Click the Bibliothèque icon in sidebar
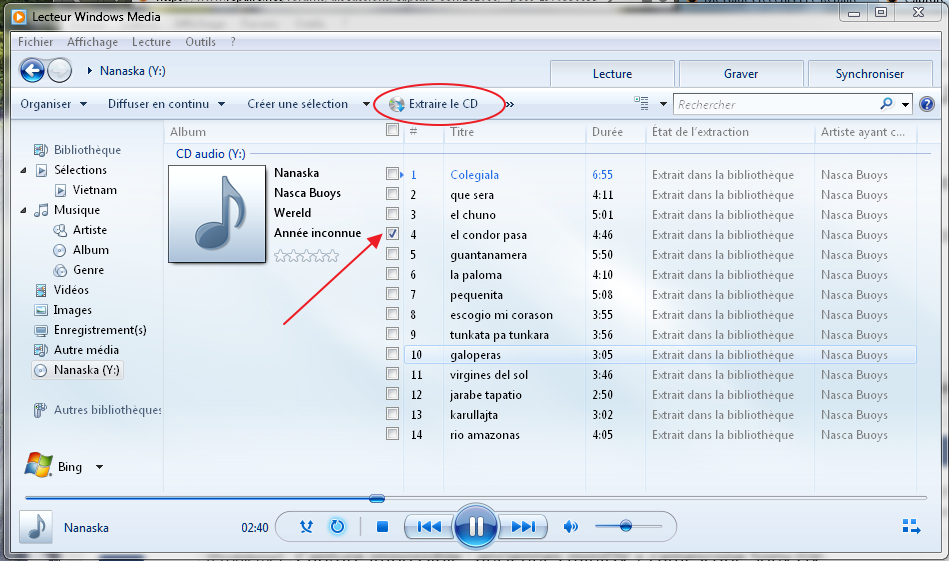949x561 pixels. [x=41, y=149]
